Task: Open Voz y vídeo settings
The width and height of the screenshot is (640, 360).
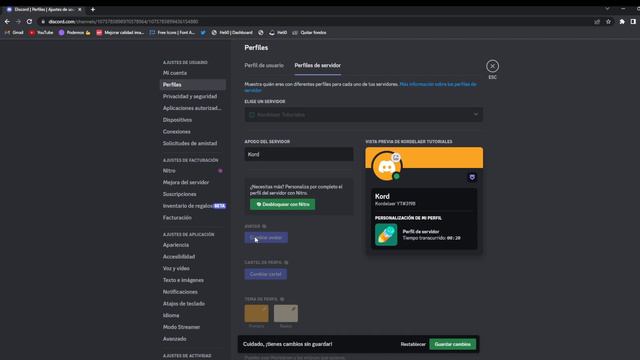Action: click(x=193, y=268)
